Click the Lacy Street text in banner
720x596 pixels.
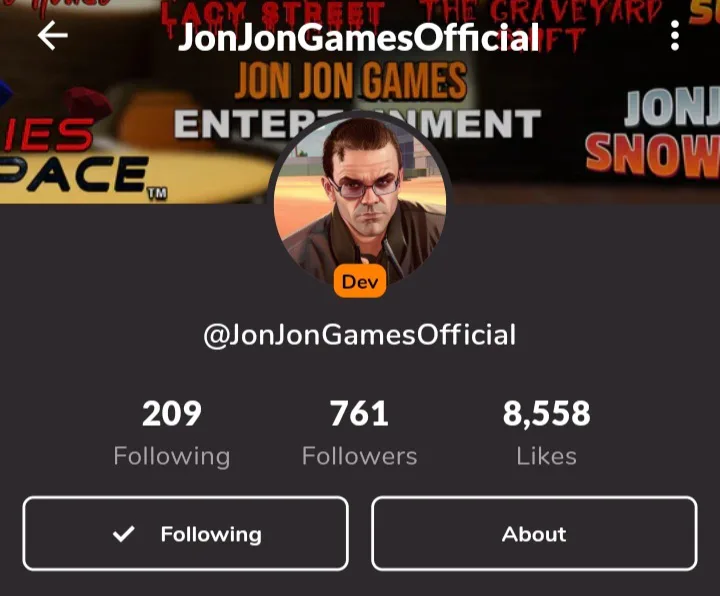pyautogui.click(x=273, y=12)
